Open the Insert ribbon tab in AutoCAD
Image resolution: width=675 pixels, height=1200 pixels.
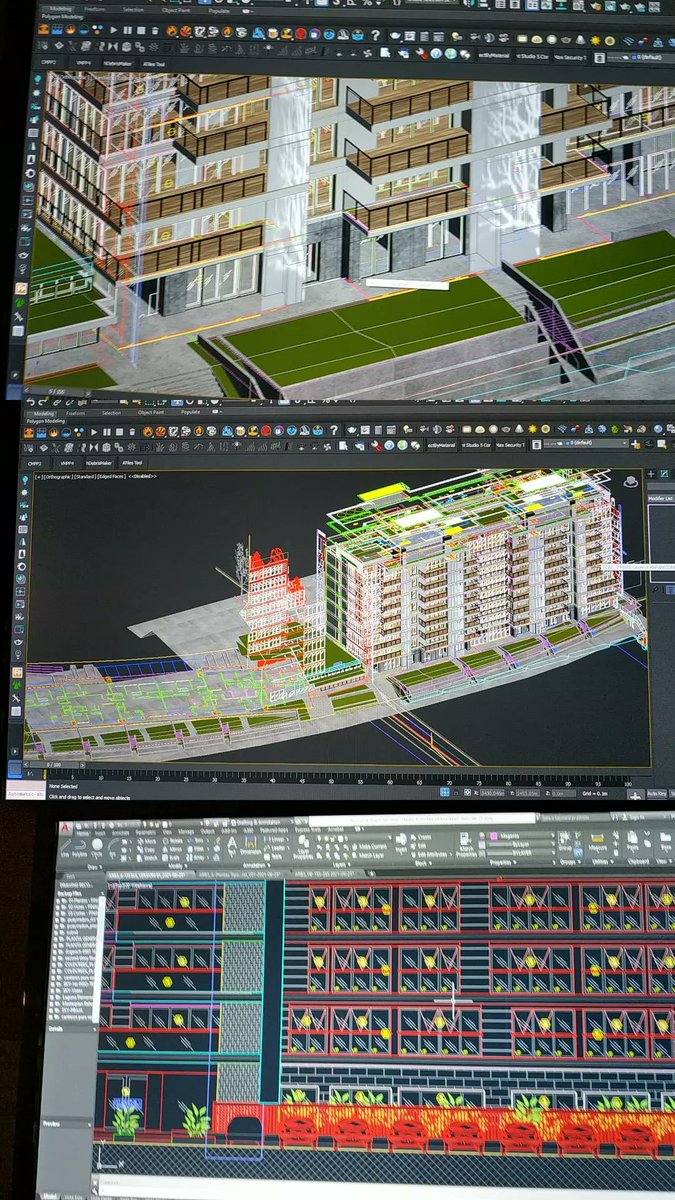[99, 833]
